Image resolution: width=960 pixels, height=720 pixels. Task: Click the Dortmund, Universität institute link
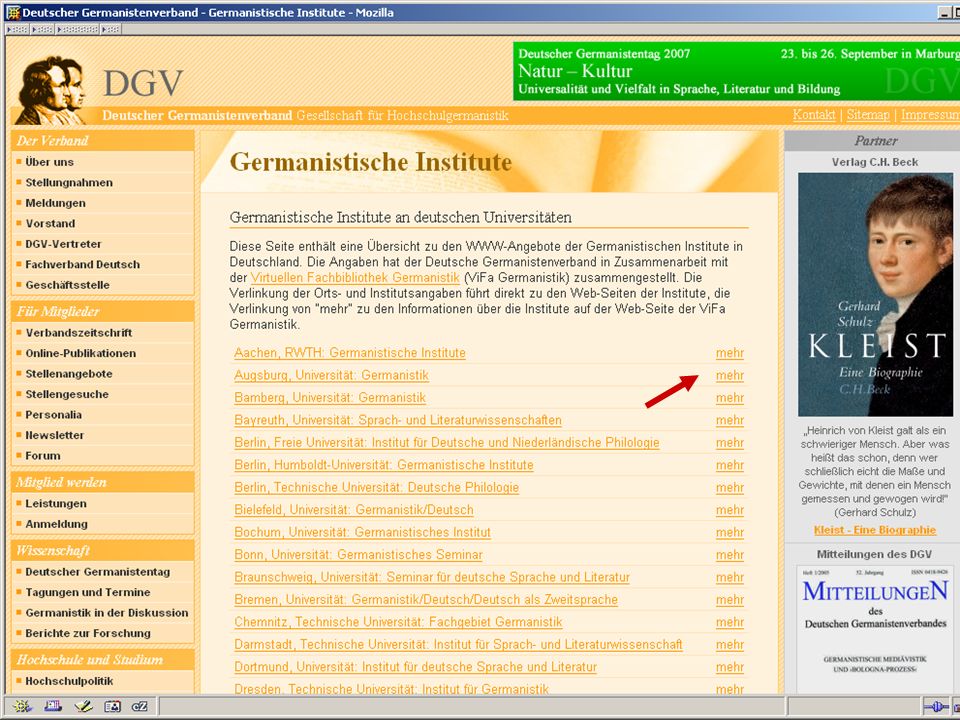415,667
